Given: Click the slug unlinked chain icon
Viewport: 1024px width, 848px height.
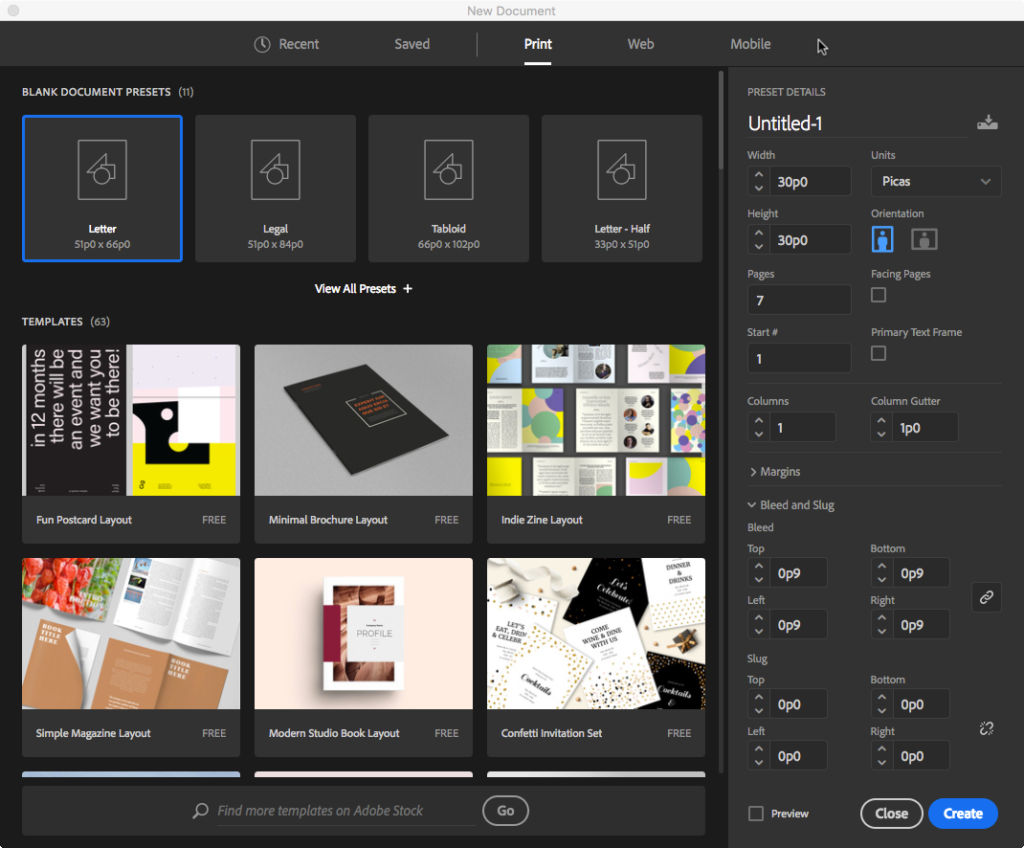Looking at the screenshot, I should pyautogui.click(x=986, y=729).
